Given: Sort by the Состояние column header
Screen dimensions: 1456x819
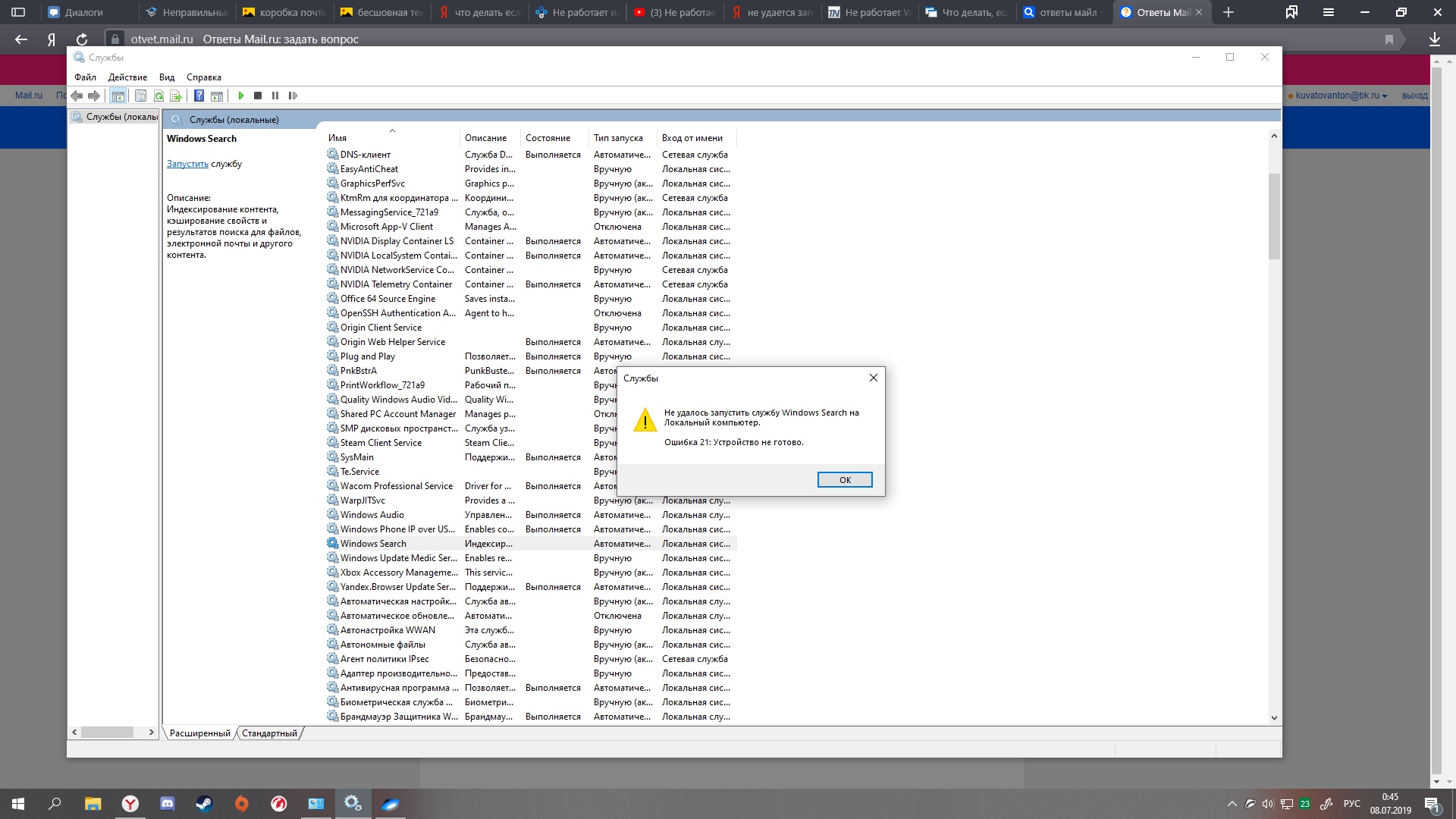Looking at the screenshot, I should click(x=555, y=138).
